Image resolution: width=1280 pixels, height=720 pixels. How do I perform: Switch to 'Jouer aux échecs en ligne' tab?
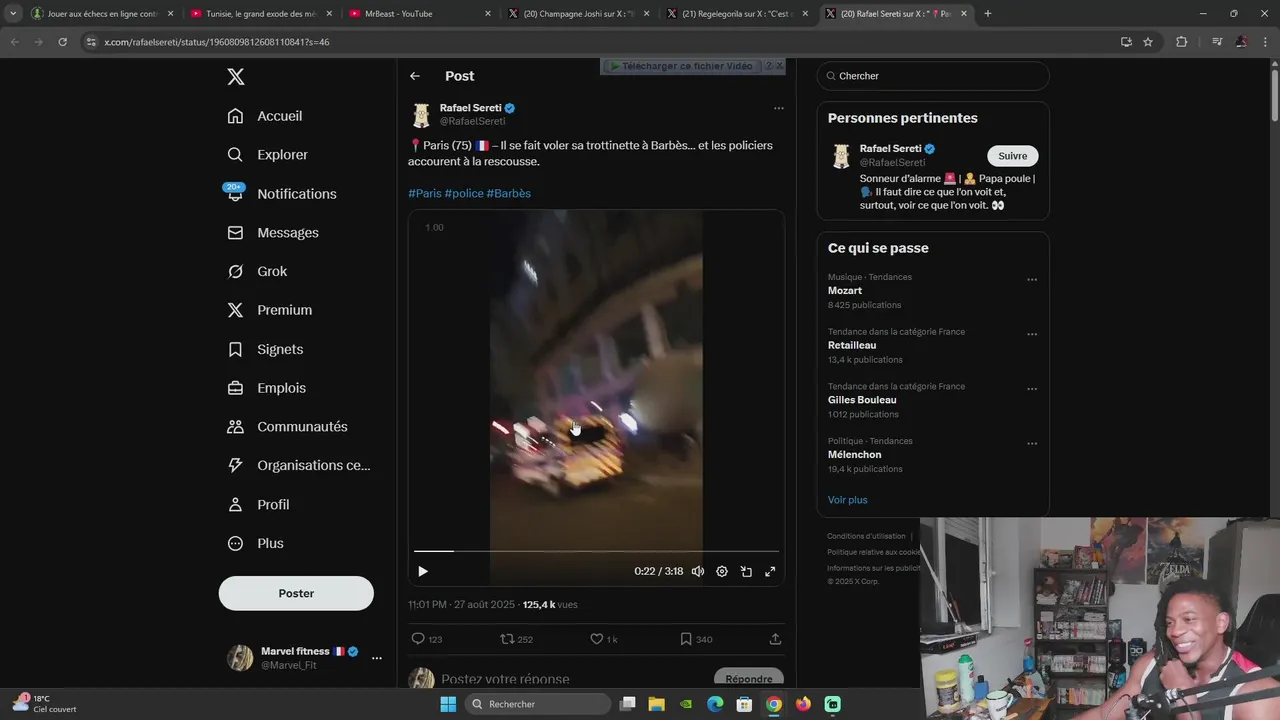pyautogui.click(x=103, y=14)
